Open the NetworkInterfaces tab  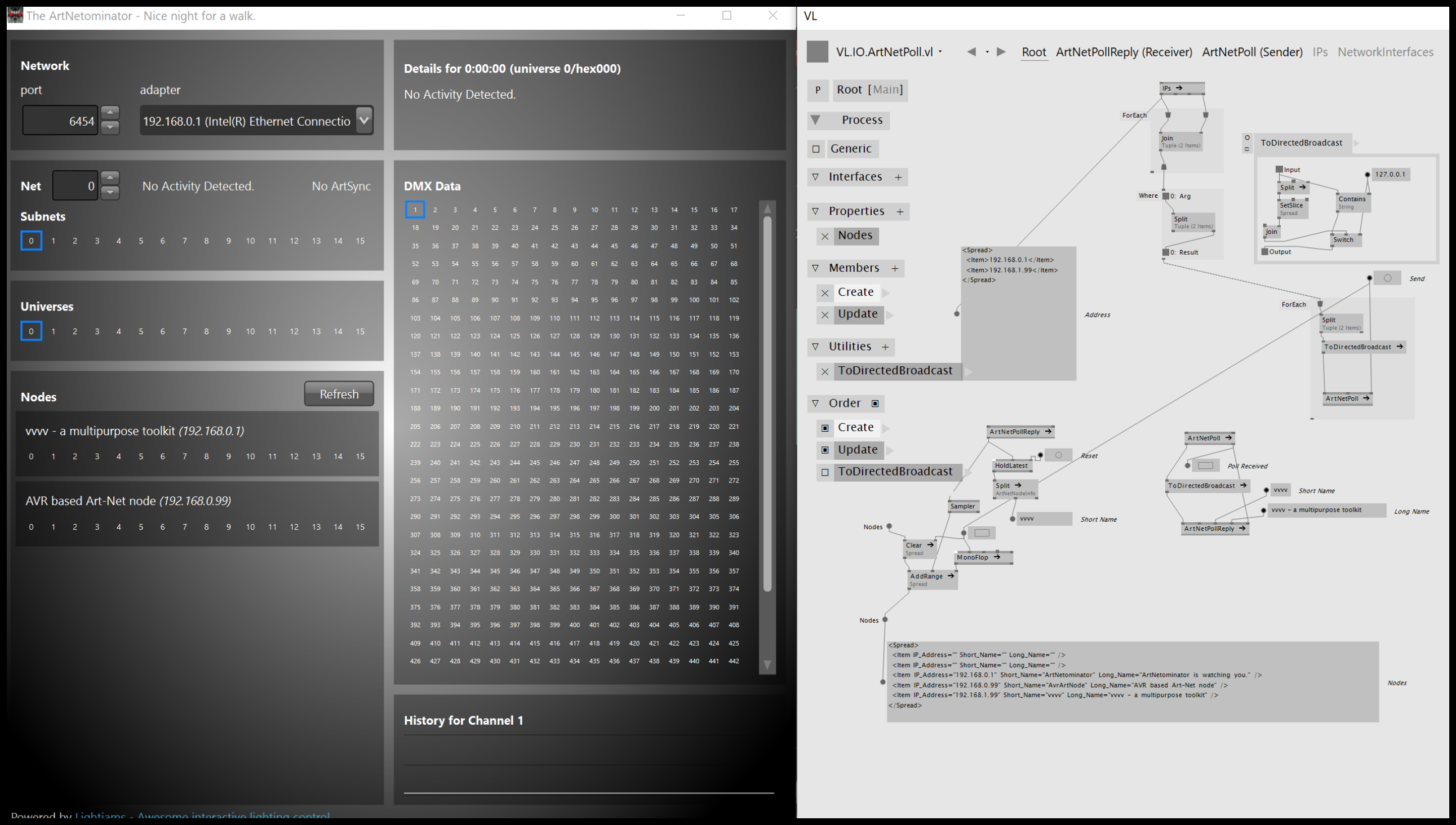[1385, 52]
